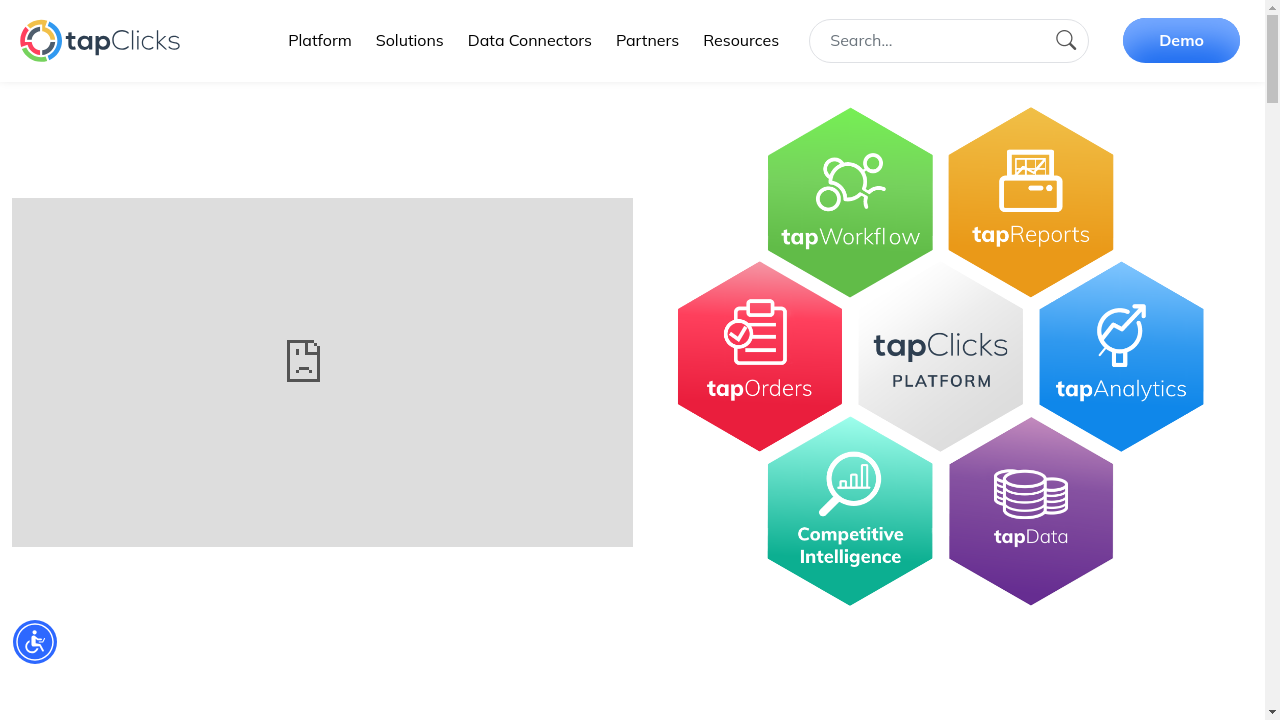Expand the Partners menu
This screenshot has height=720, width=1280.
pos(647,41)
